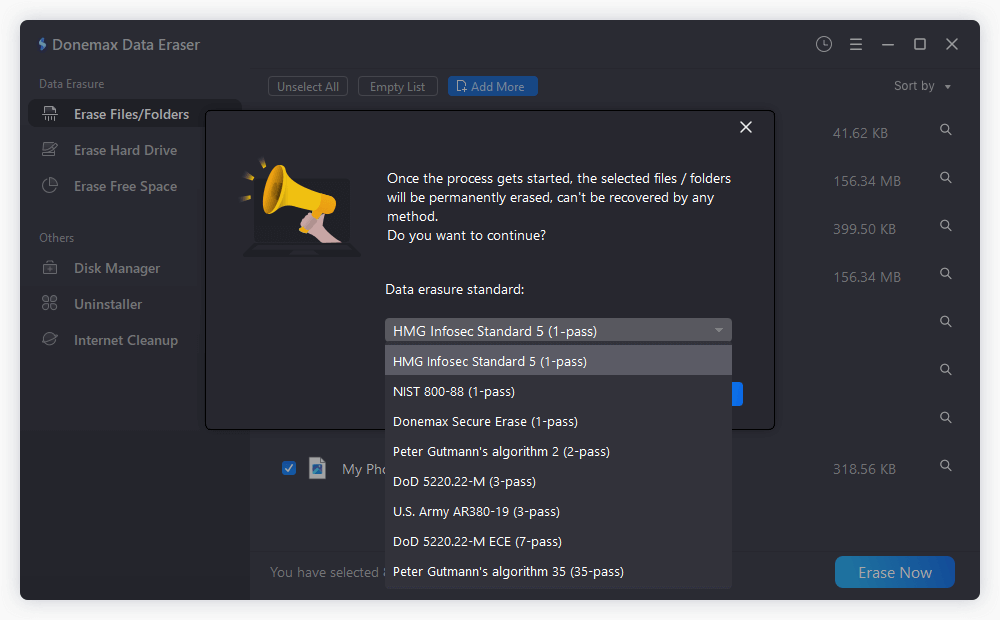The width and height of the screenshot is (1000, 620).
Task: Click the Add More button
Action: tap(492, 87)
